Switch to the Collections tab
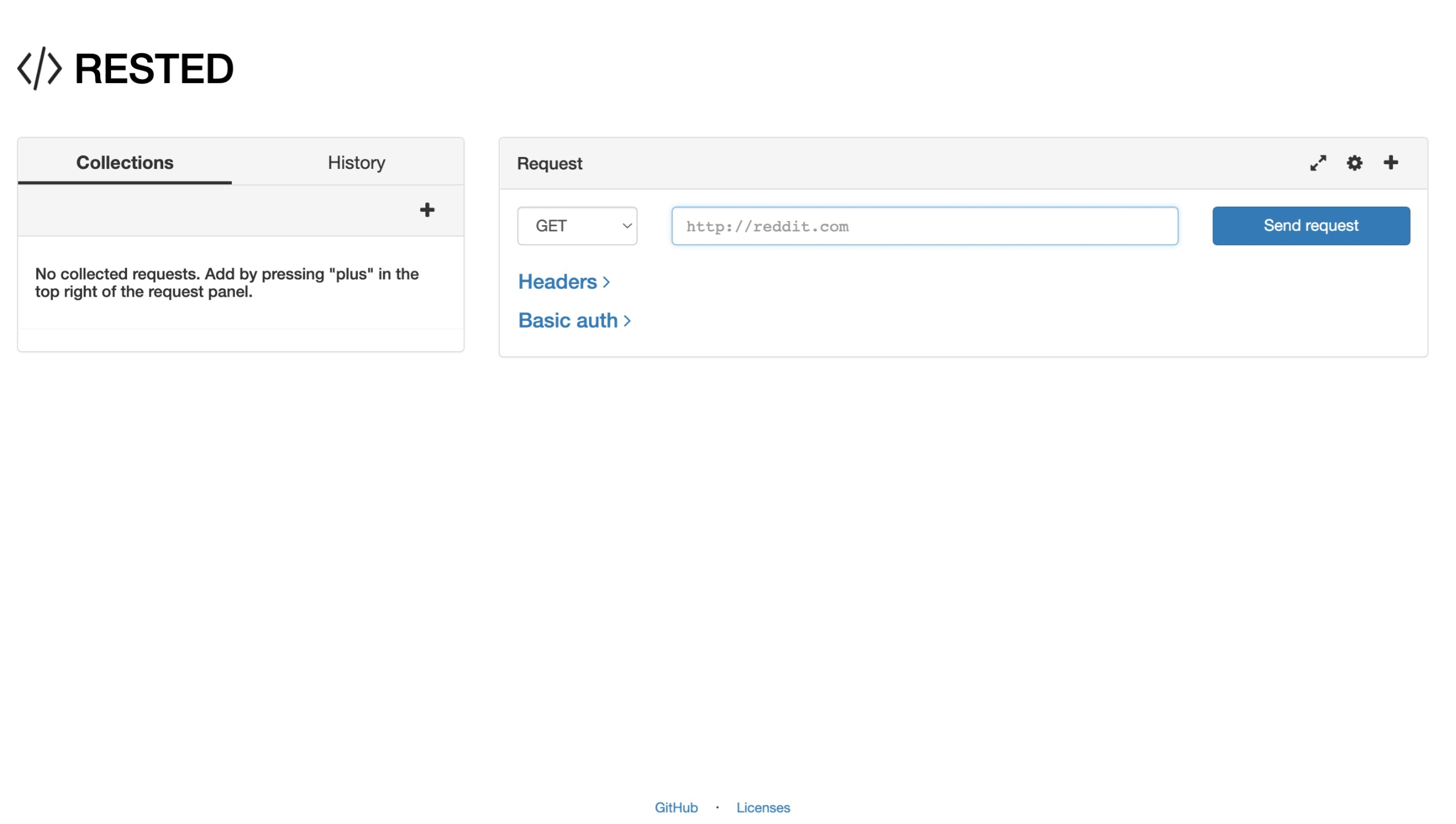Screen dimensions: 1456x824 (125, 163)
